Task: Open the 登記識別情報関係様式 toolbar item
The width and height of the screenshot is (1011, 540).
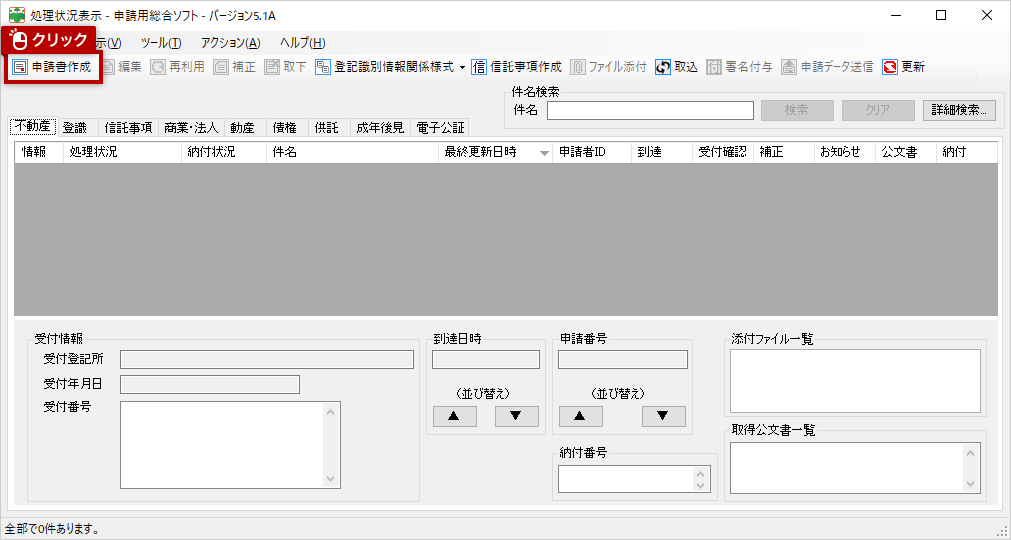Action: (385, 67)
